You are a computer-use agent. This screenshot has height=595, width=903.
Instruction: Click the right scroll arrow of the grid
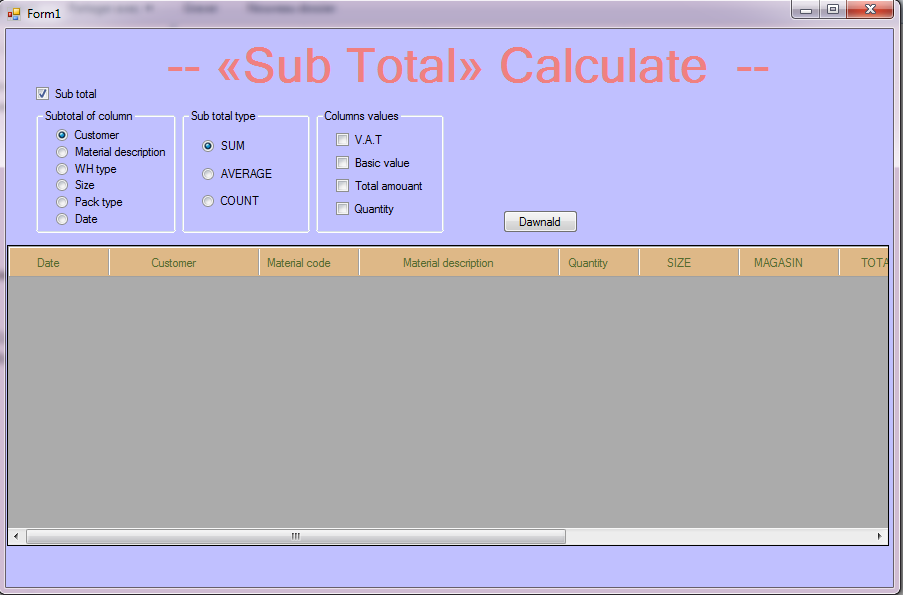[x=878, y=536]
